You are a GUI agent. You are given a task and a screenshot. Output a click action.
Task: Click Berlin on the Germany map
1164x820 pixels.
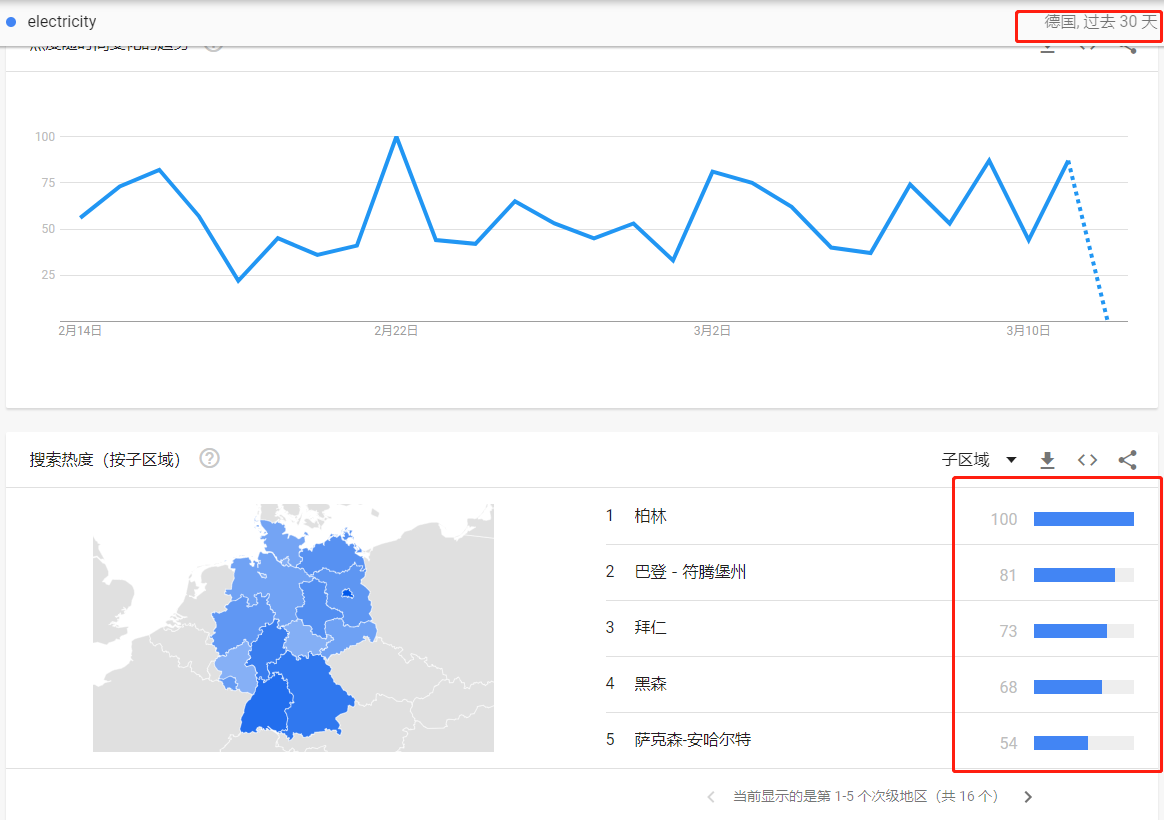347,594
